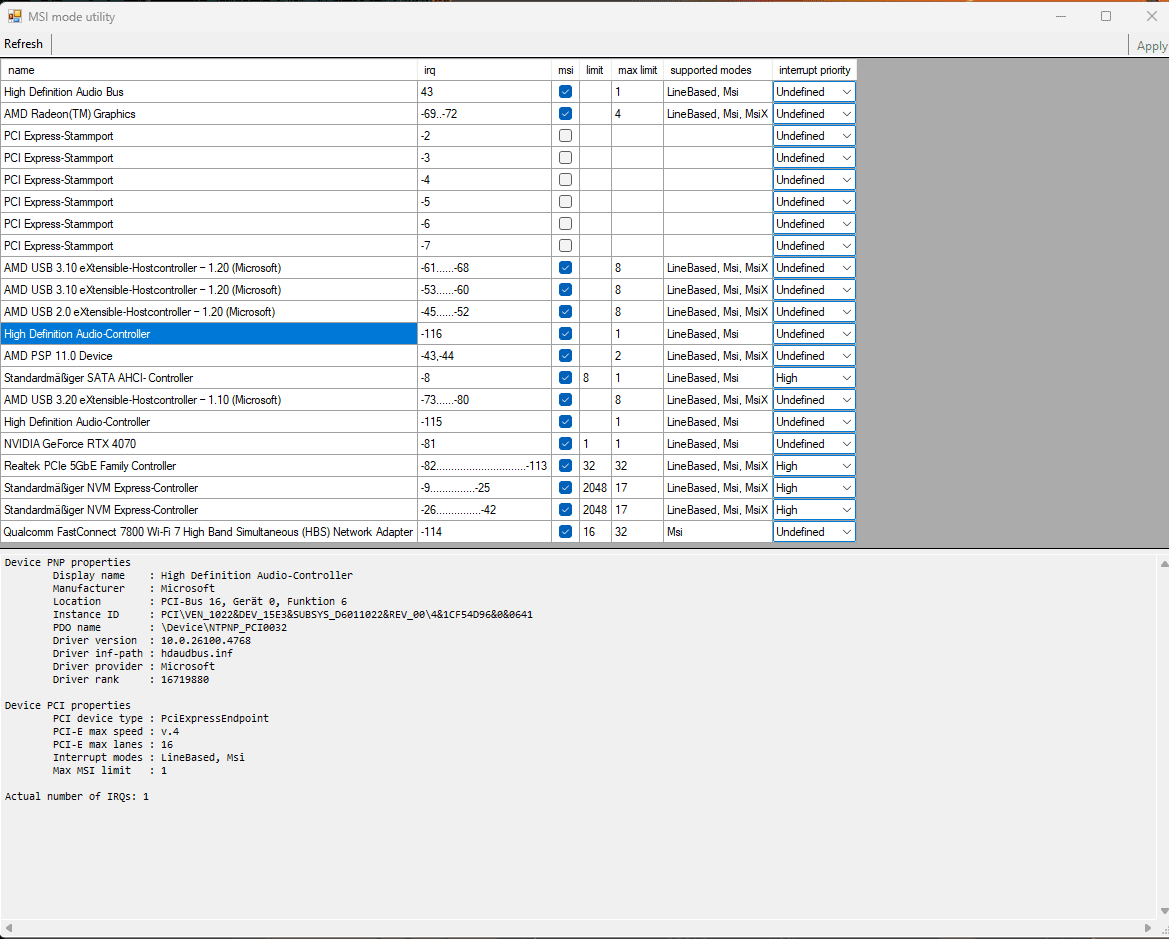Uncheck msi for High Definition Audio Bus
This screenshot has width=1169, height=939.
[565, 92]
